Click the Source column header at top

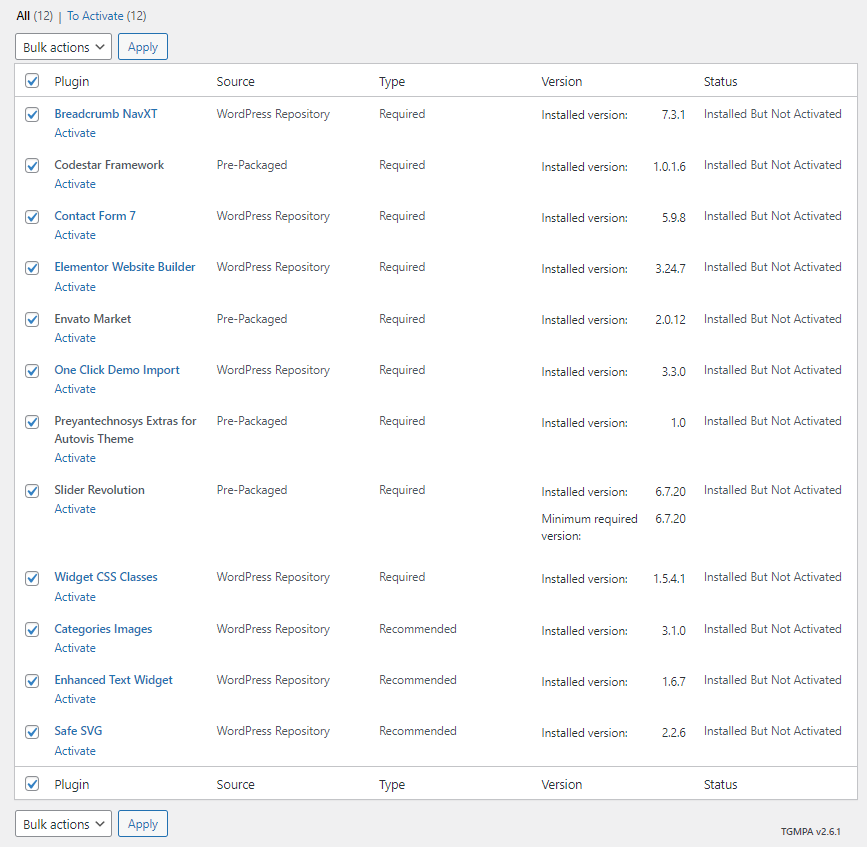[236, 81]
